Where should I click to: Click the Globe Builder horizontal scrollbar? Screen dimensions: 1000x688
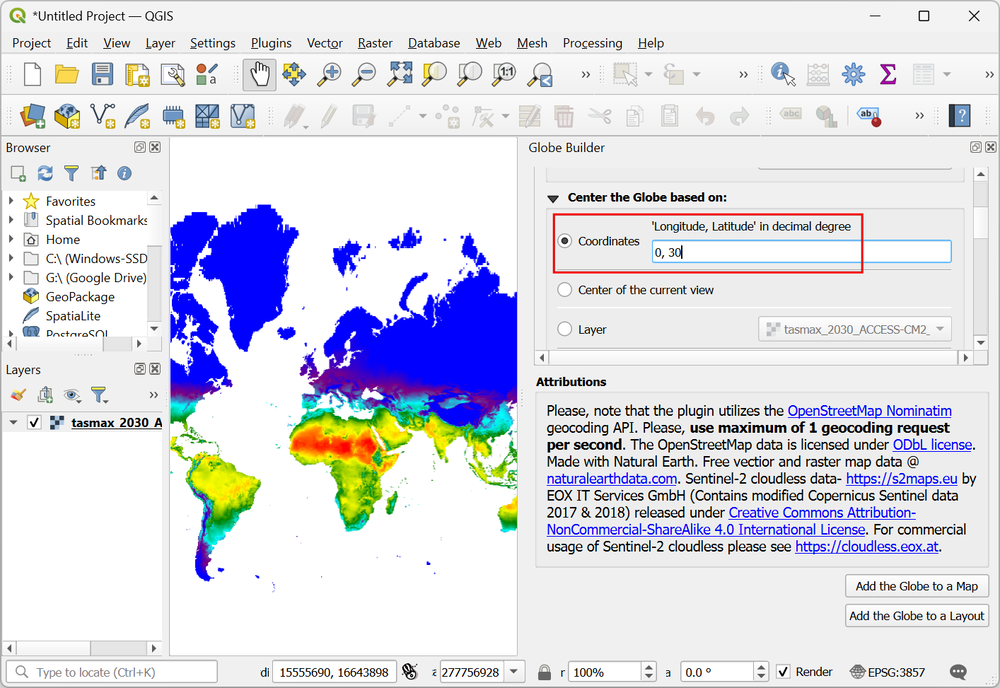click(x=753, y=358)
